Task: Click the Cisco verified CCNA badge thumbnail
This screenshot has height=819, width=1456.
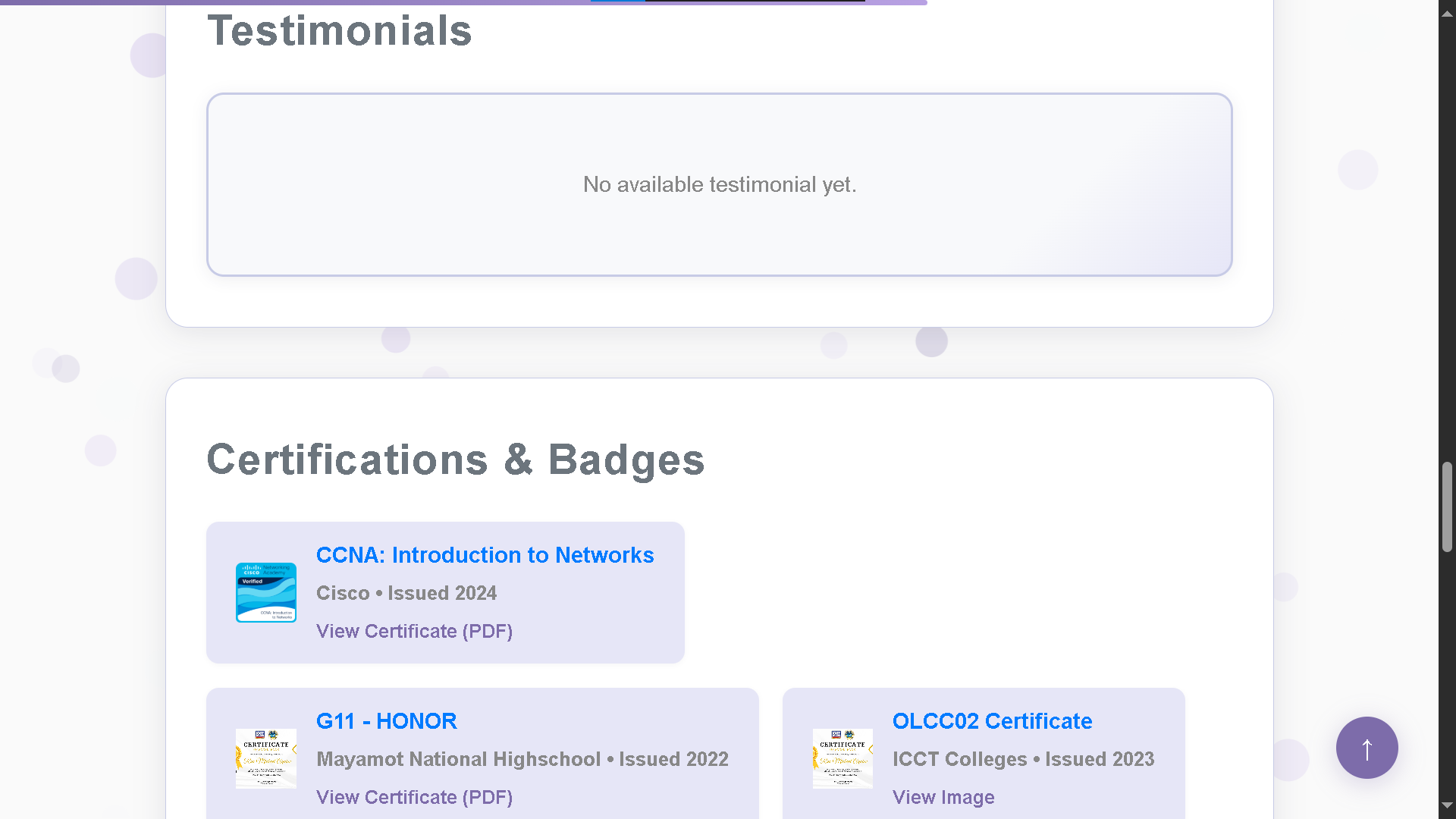Action: (265, 592)
